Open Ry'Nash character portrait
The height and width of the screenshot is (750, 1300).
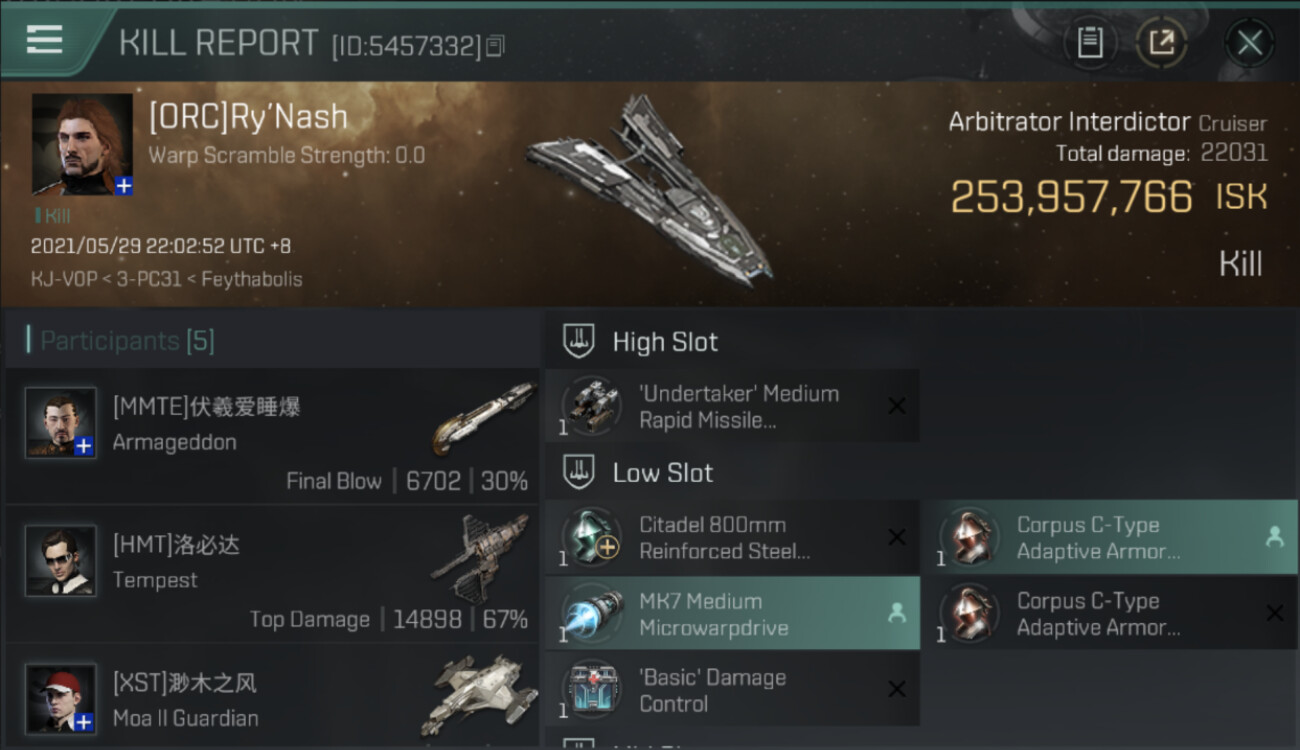[x=82, y=144]
